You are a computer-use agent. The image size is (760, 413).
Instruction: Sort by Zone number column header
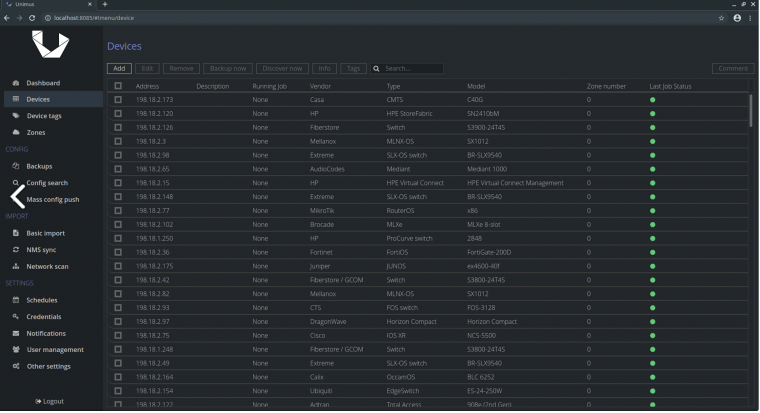coord(606,86)
